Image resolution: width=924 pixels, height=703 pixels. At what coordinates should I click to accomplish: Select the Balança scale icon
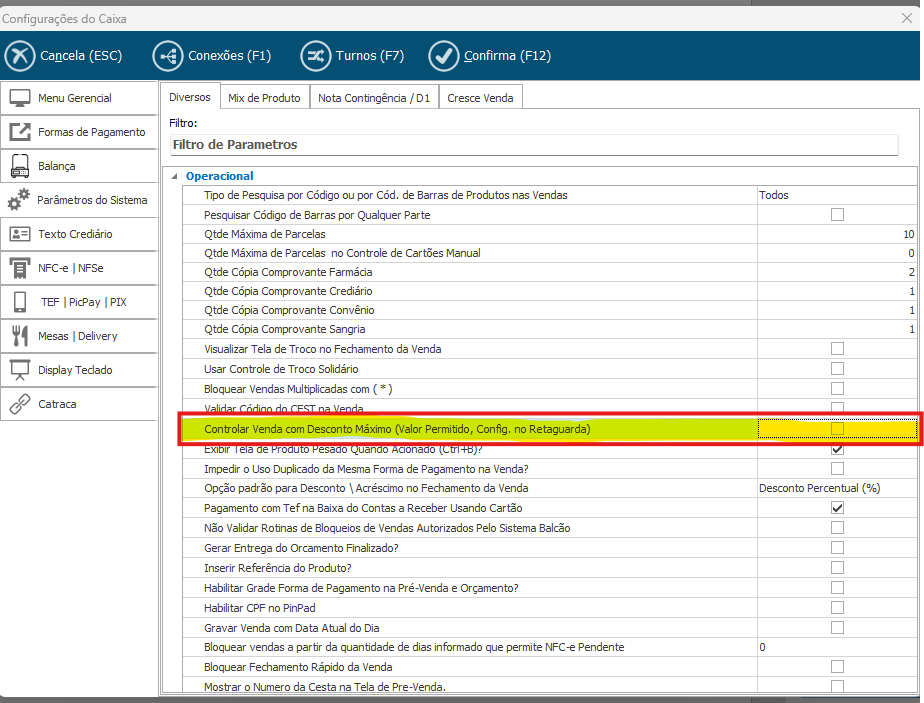20,166
